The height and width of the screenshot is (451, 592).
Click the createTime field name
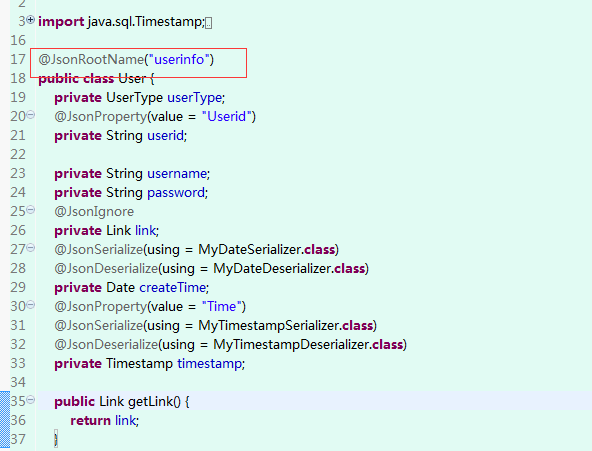173,288
